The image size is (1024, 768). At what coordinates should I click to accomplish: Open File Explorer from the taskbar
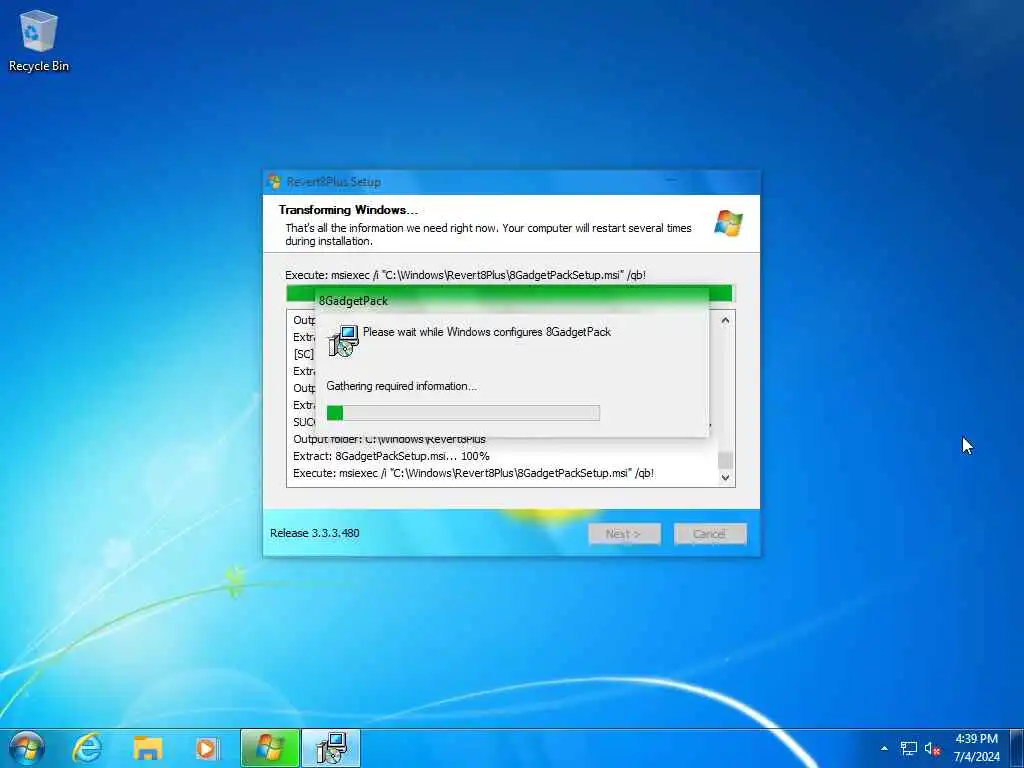click(148, 748)
